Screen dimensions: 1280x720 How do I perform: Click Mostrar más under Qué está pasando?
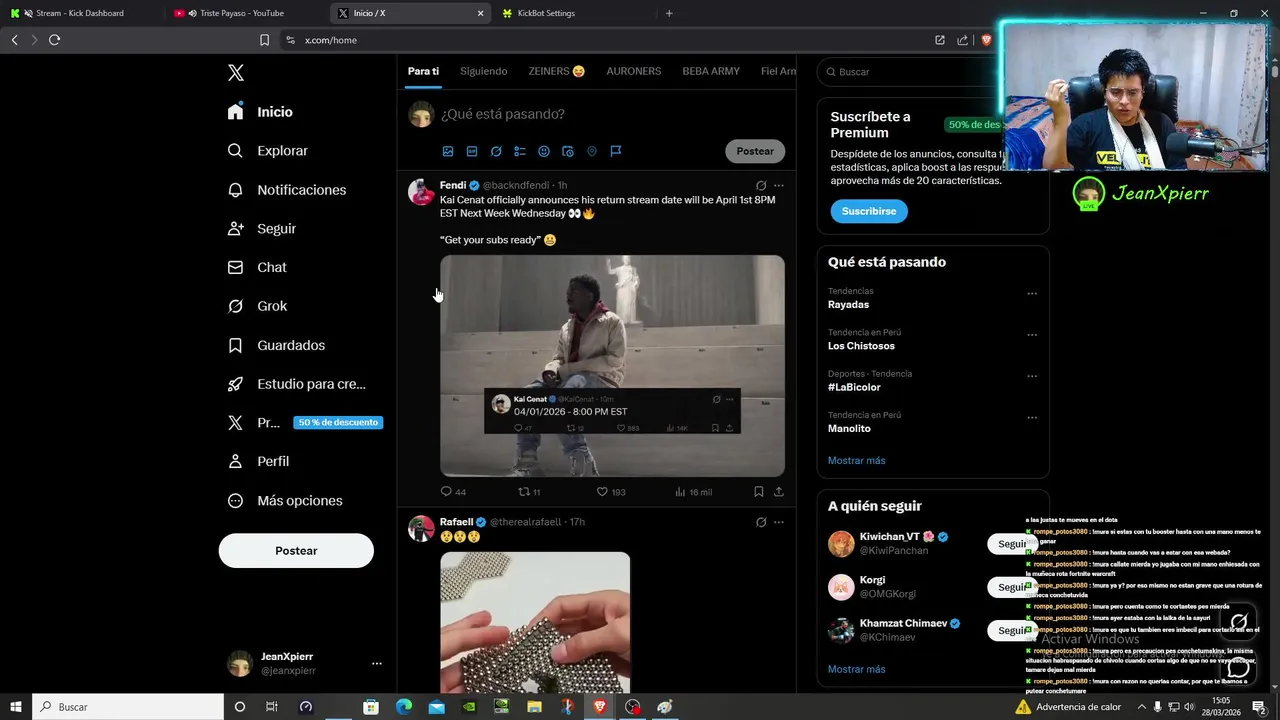tap(856, 461)
